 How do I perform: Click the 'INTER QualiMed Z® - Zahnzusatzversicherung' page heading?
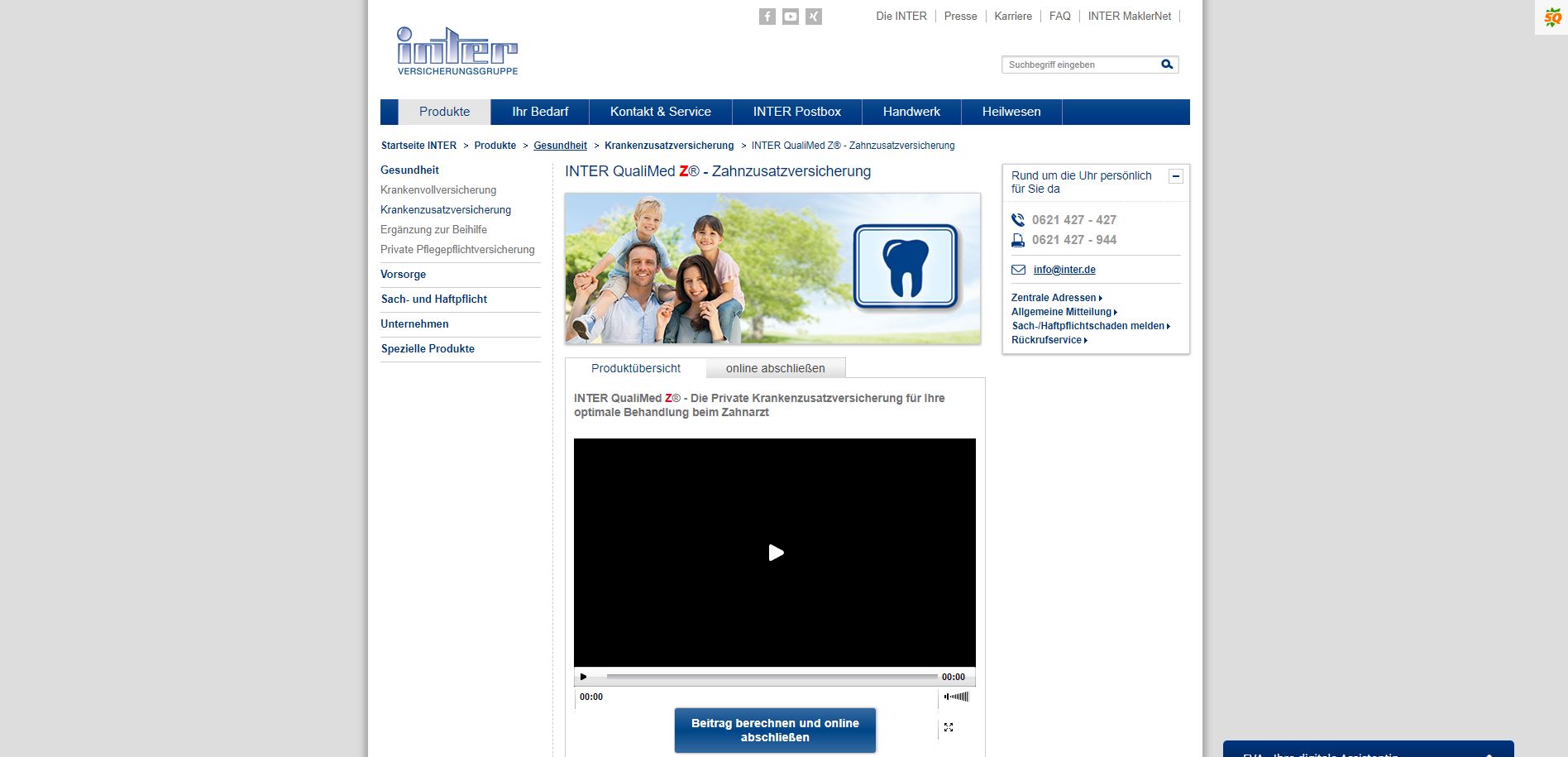718,171
